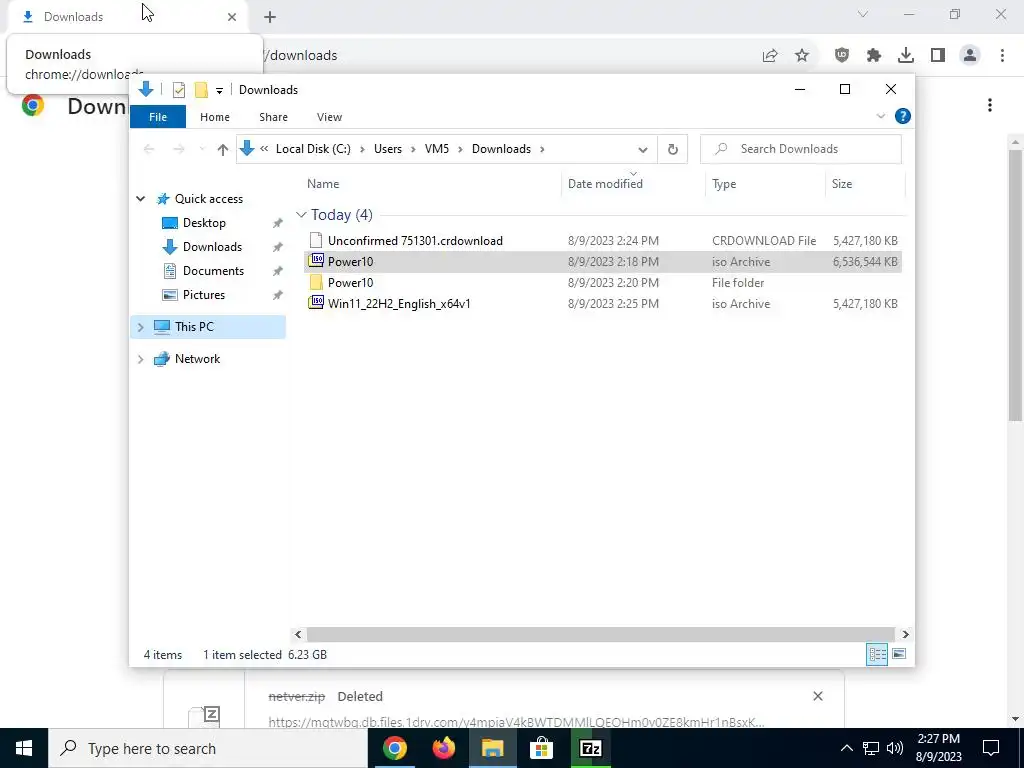Open the notification center icon
Screen dimensions: 1024x768
[x=991, y=748]
